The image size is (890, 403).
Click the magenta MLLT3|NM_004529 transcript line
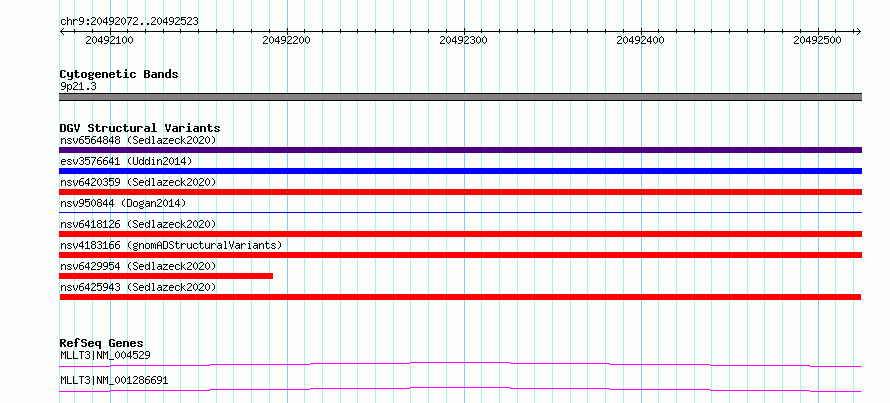tap(460, 364)
